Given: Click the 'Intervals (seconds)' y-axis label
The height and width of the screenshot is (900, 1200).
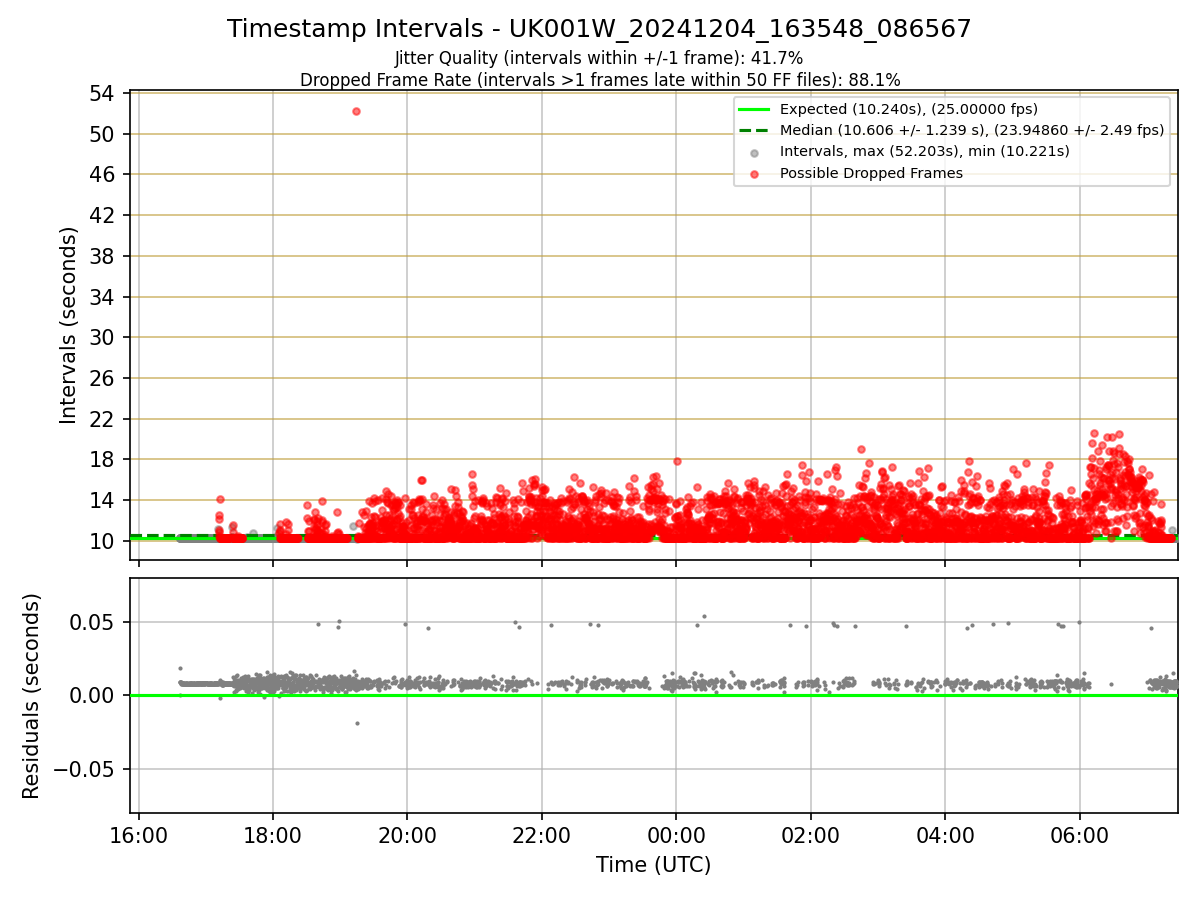Looking at the screenshot, I should [x=68, y=325].
